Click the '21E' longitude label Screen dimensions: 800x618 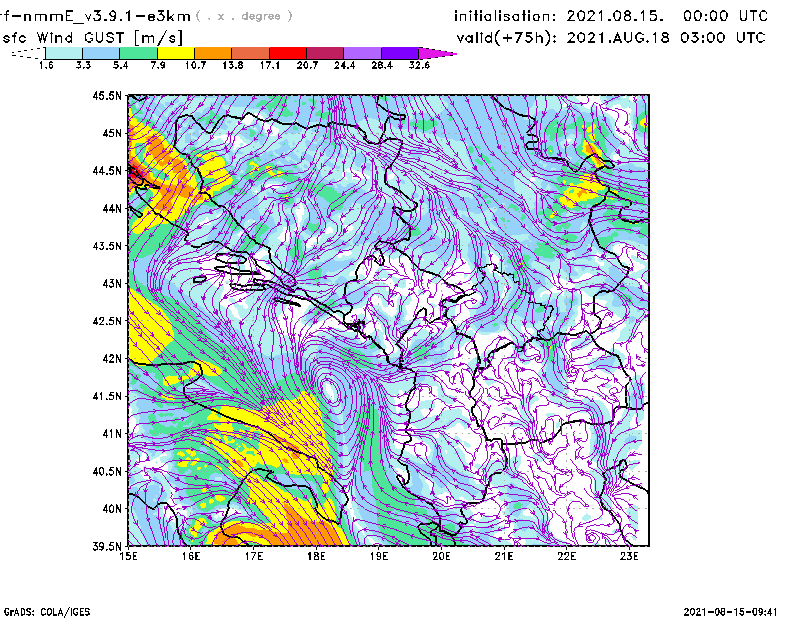(x=504, y=556)
